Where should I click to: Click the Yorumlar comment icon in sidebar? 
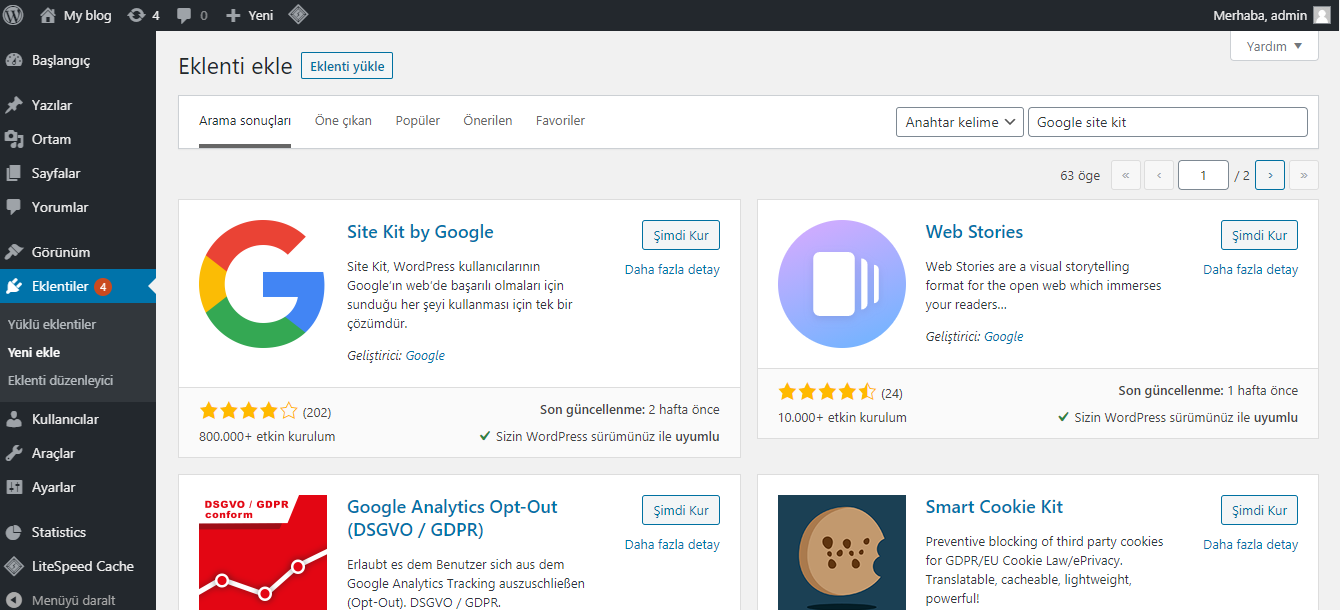pyautogui.click(x=14, y=207)
